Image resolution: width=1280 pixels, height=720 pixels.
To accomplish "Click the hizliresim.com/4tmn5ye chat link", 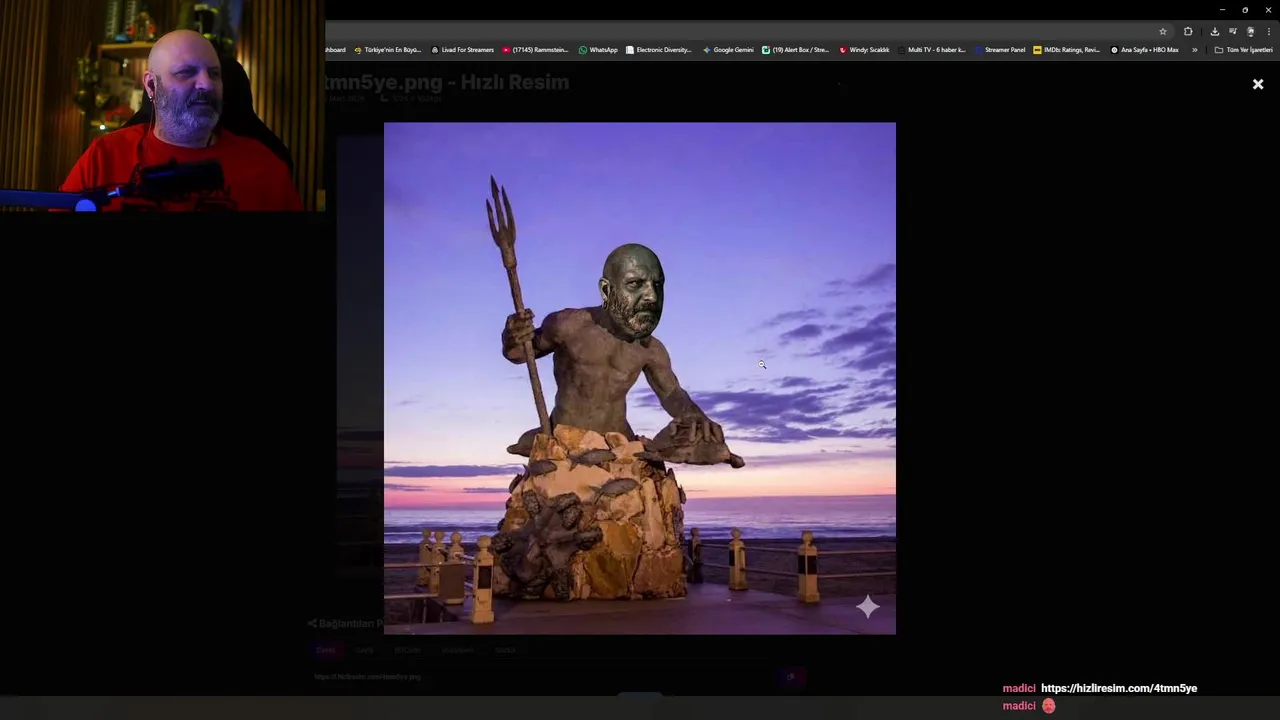I will click(x=1119, y=688).
